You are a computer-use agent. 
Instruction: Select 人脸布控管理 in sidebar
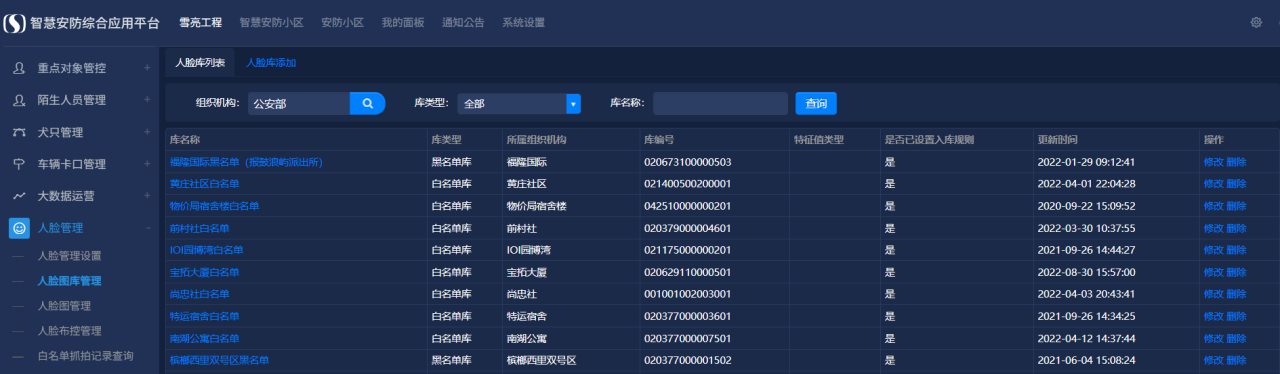[x=69, y=331]
